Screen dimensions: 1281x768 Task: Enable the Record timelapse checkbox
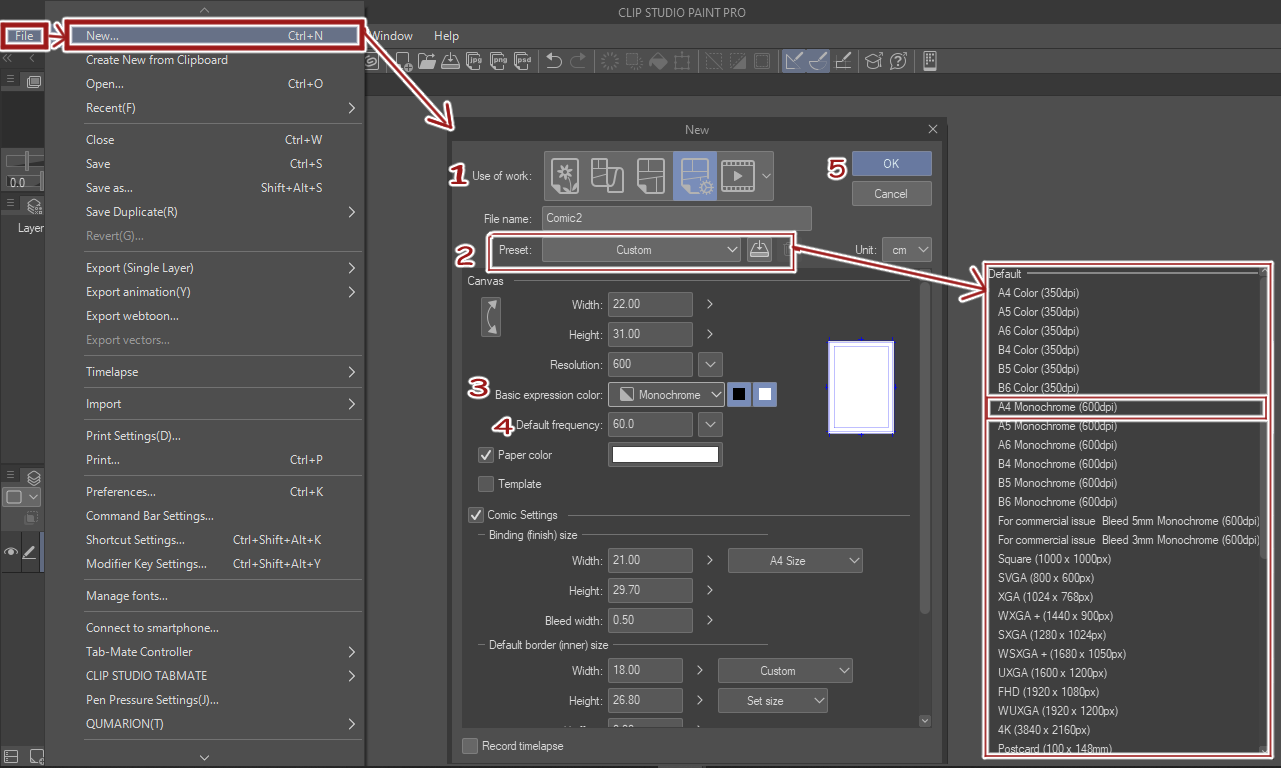[x=470, y=746]
